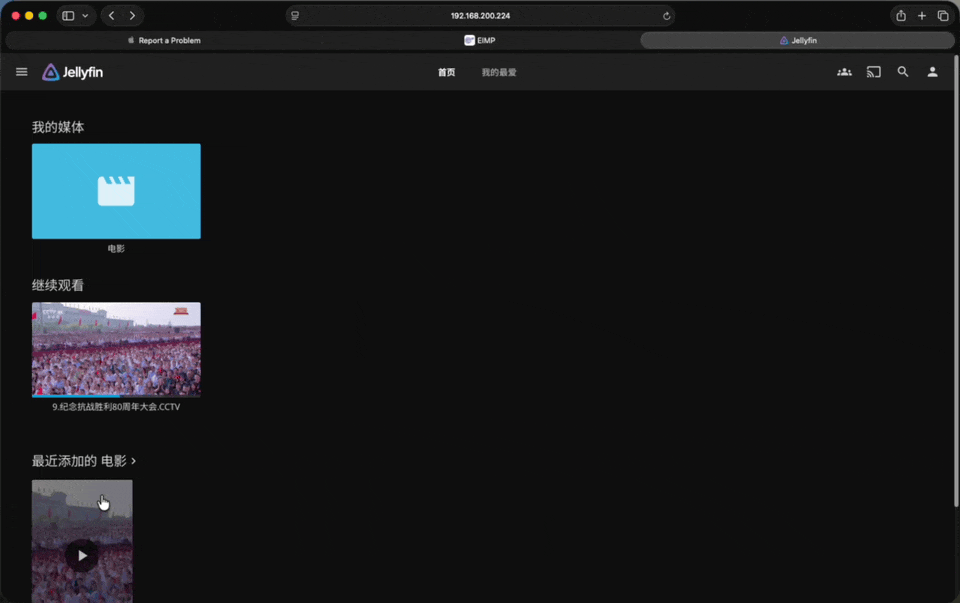This screenshot has width=960, height=603.
Task: Expand the sidebar dropdown chevron
Action: (85, 16)
